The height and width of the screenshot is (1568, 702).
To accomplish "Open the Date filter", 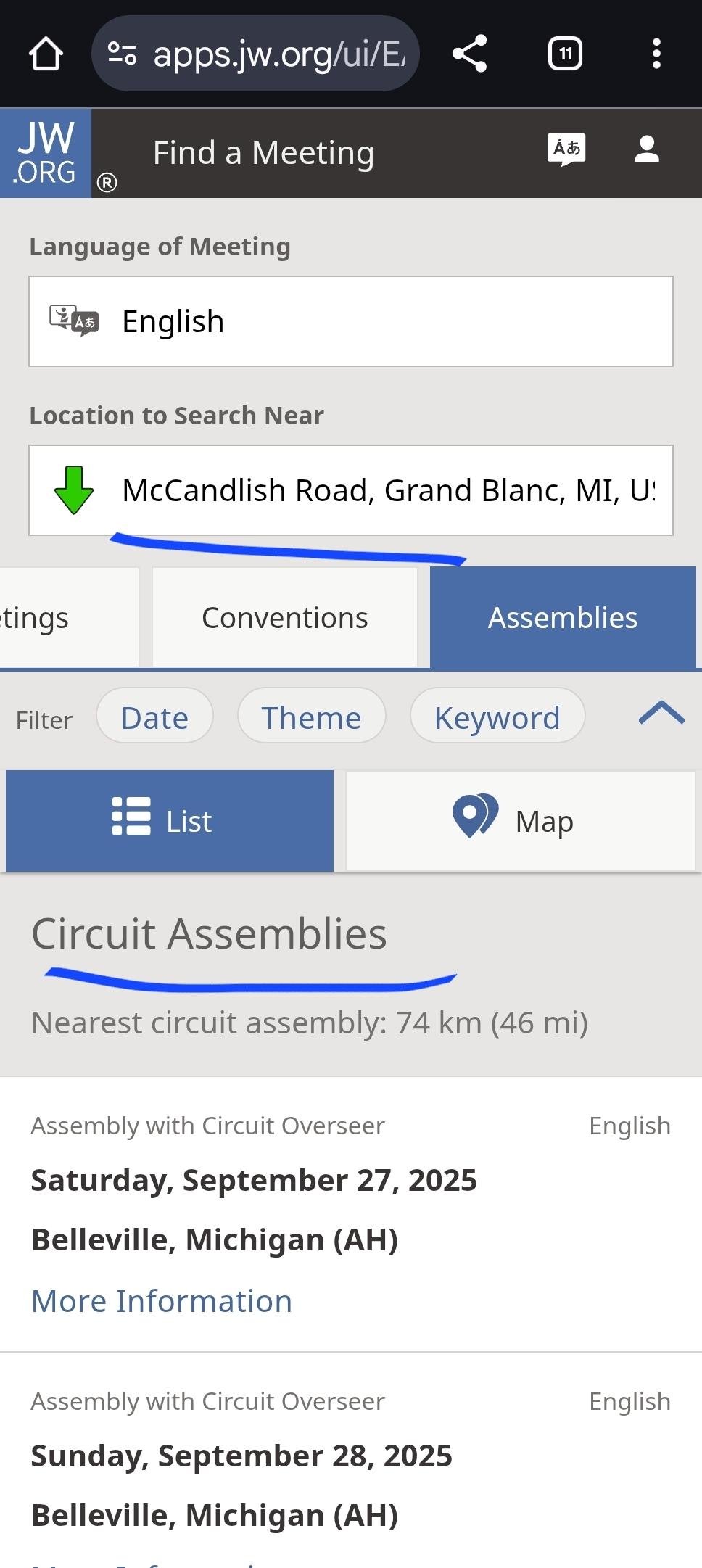I will coord(154,718).
